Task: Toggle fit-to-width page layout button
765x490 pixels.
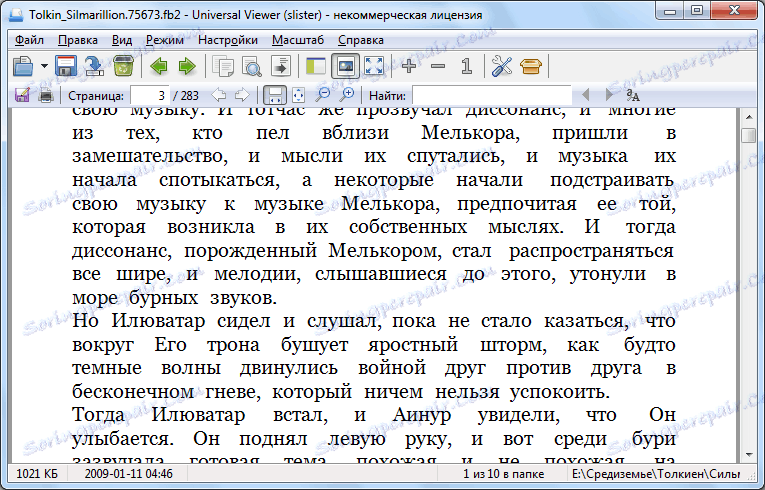Action: pos(275,95)
